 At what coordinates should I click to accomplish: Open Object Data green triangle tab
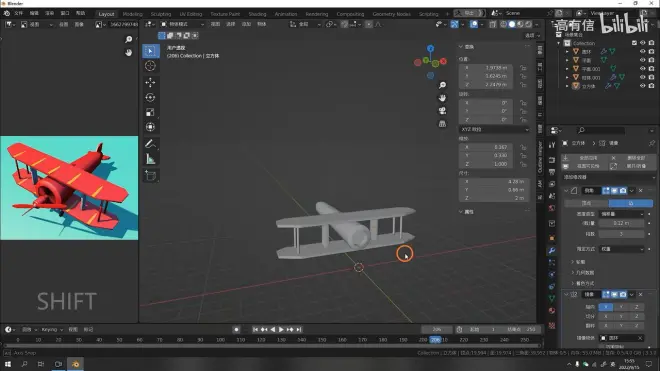click(x=552, y=299)
